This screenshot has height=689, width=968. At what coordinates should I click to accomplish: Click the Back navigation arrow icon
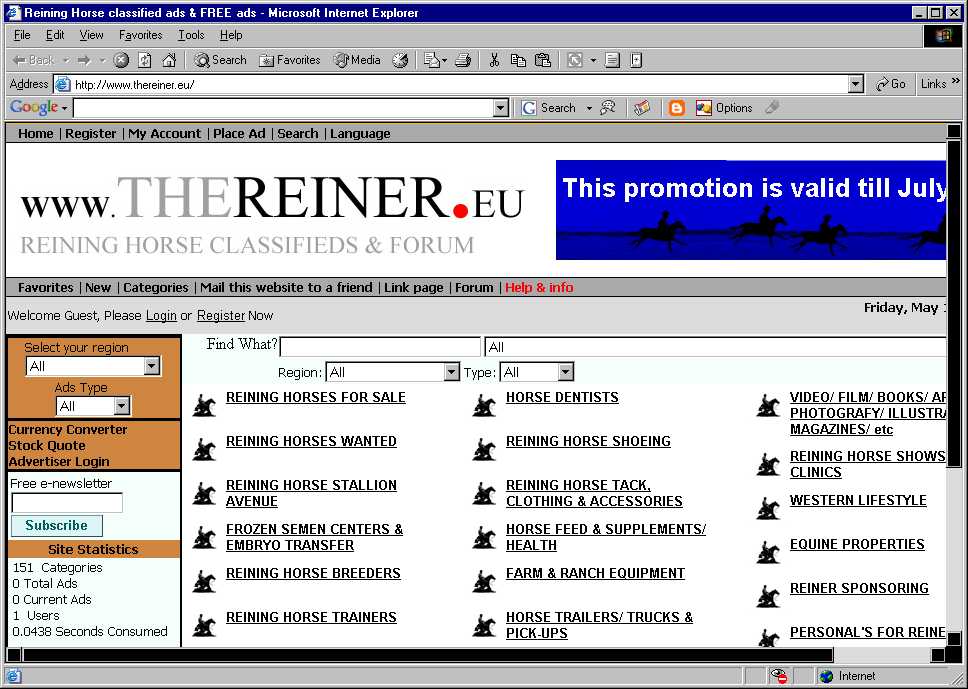19,60
